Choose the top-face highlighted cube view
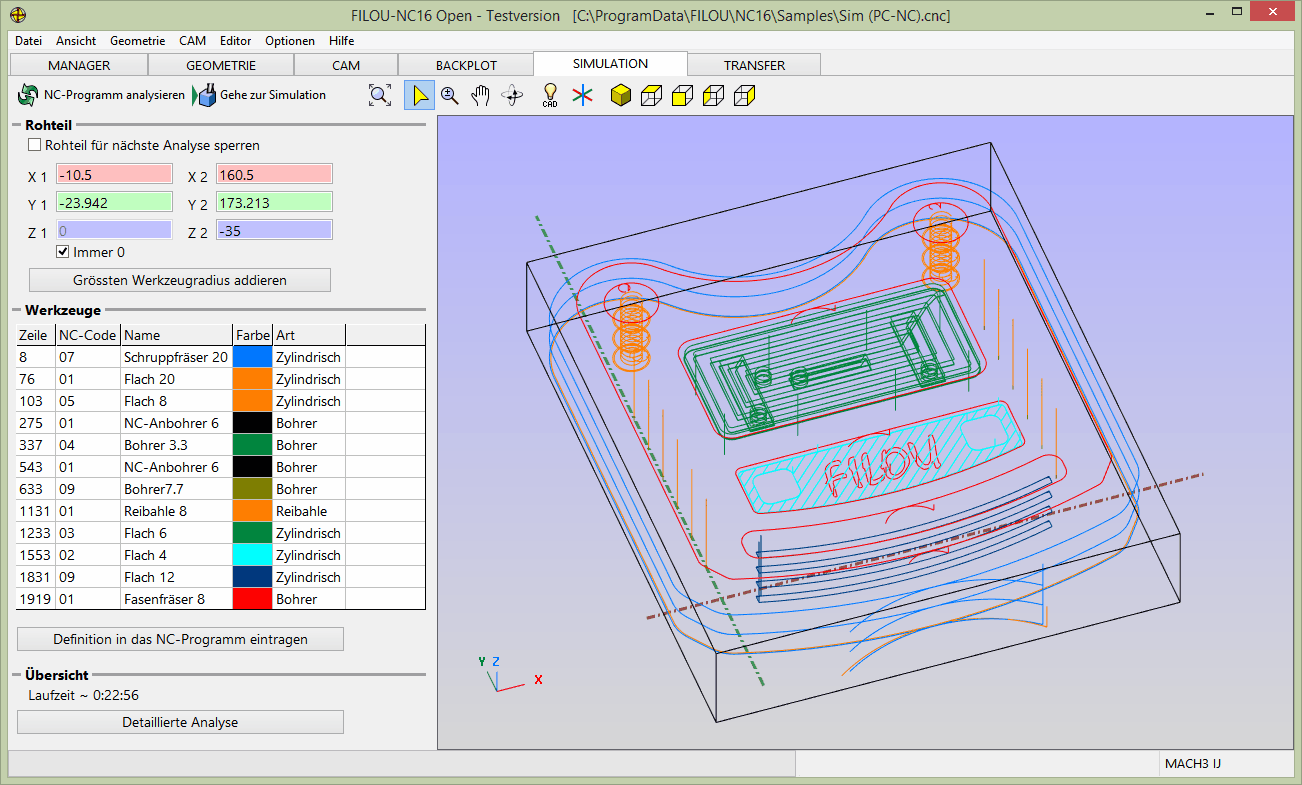Viewport: 1302px width, 785px height. (651, 96)
